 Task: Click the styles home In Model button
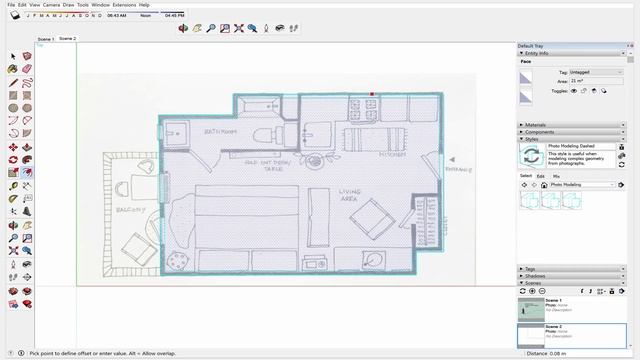pos(544,185)
